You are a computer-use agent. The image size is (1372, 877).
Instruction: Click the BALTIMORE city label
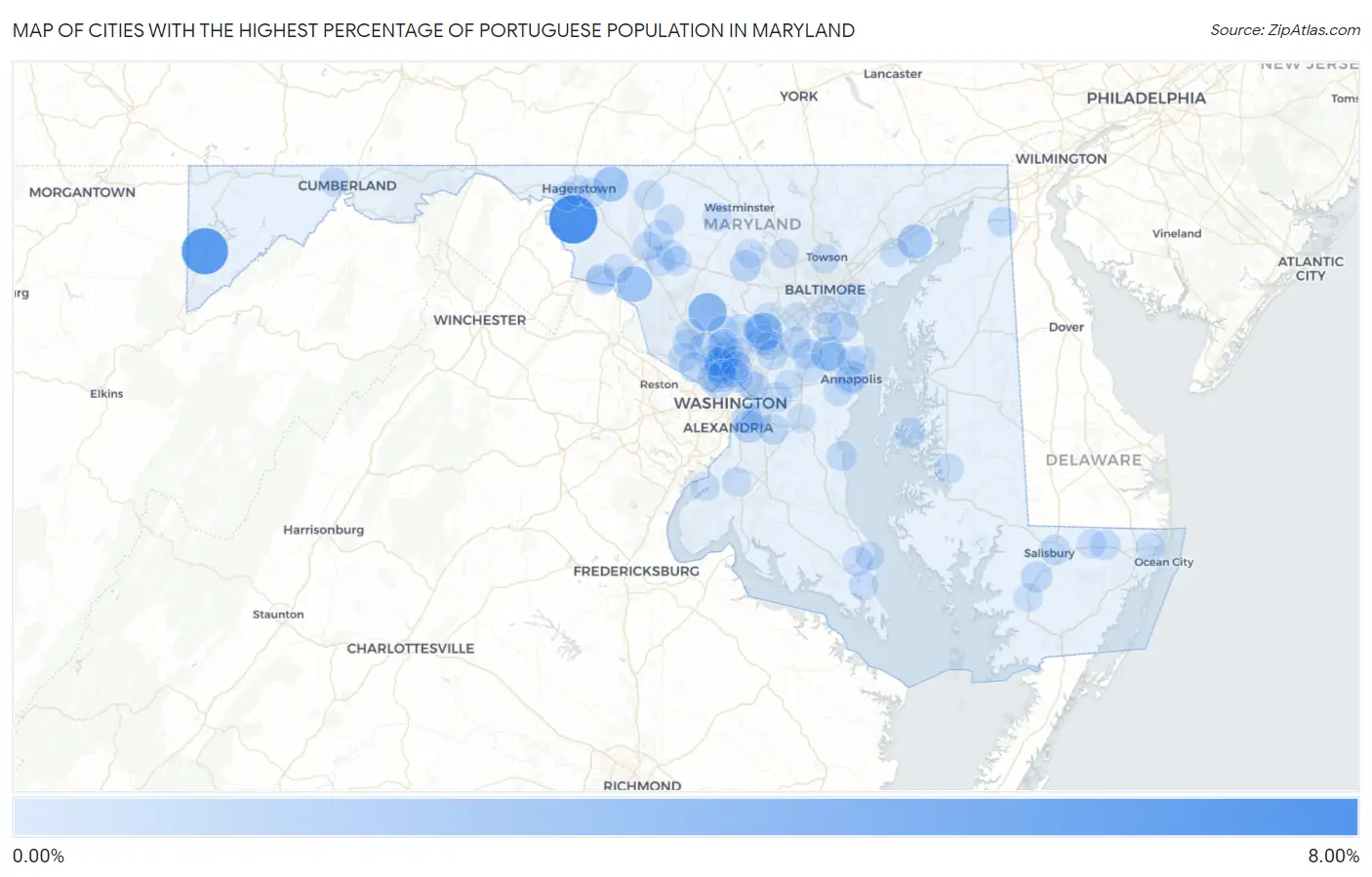pos(825,290)
